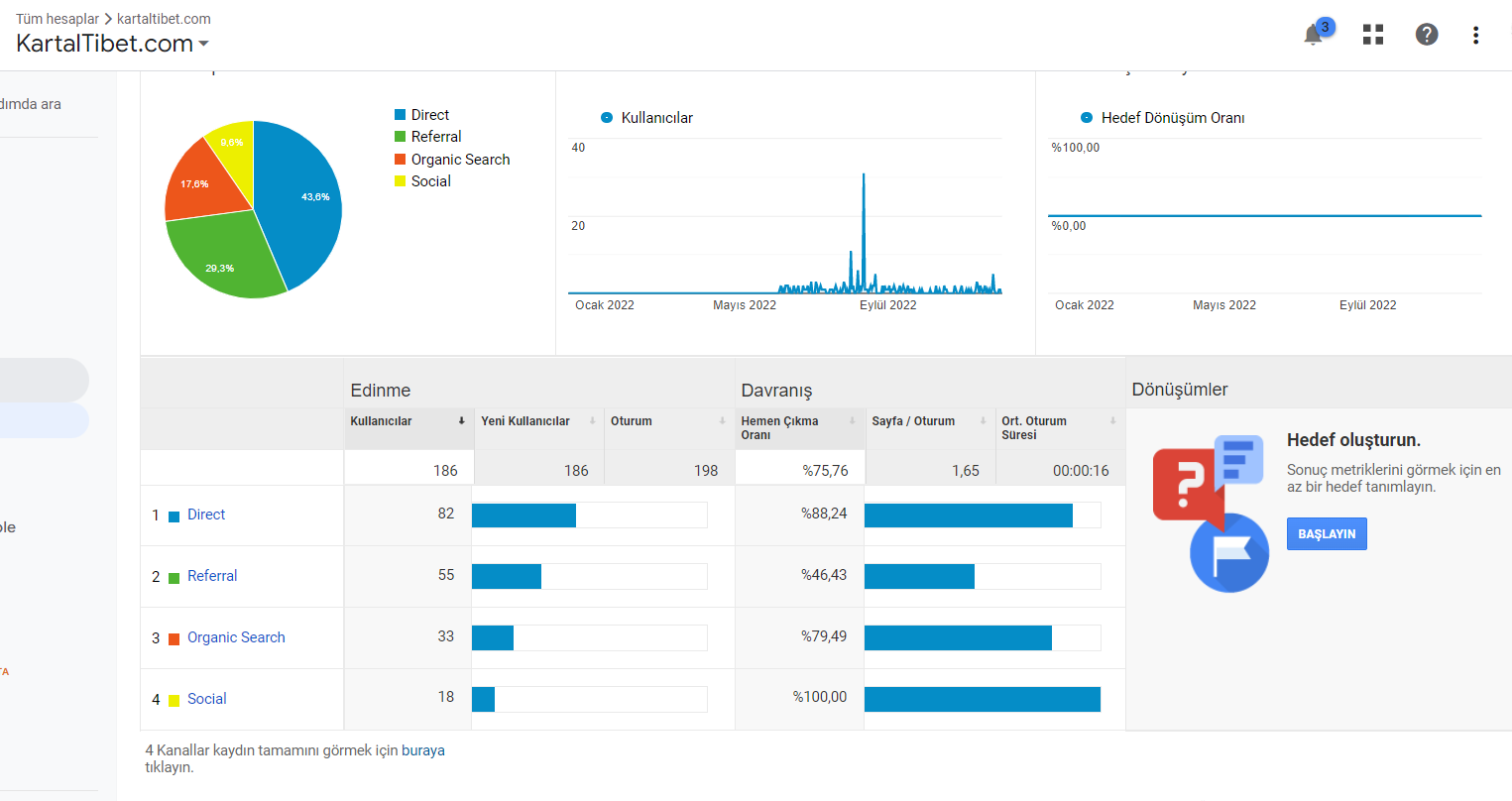Sort by Kullanıcılar column arrow
1512x801 pixels.
(461, 421)
